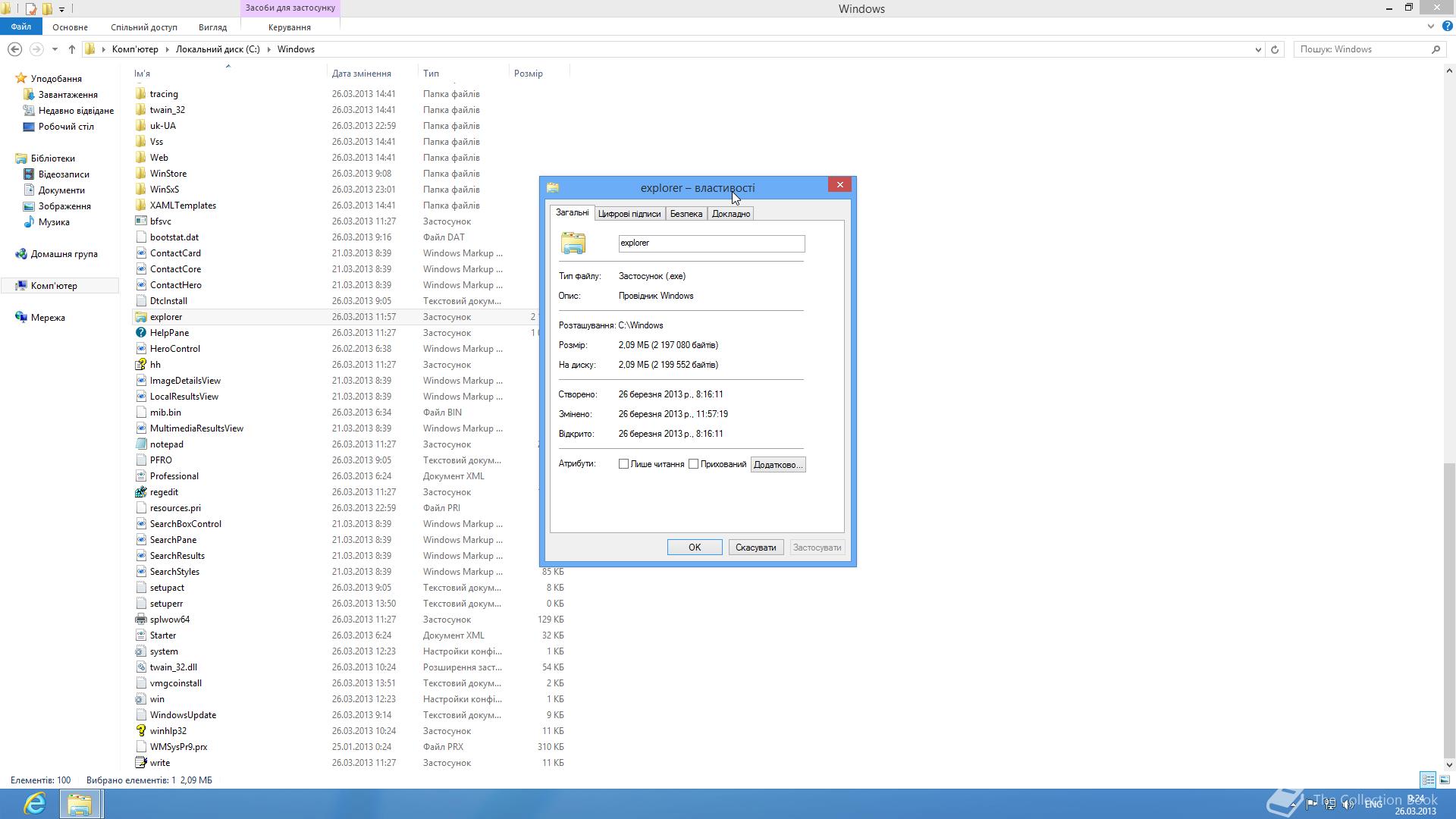Open Internet Explorer from the taskbar

35,803
